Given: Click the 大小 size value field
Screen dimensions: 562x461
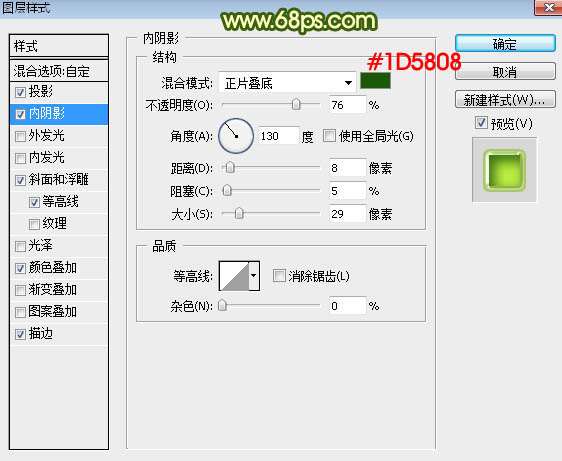Looking at the screenshot, I should (x=347, y=214).
